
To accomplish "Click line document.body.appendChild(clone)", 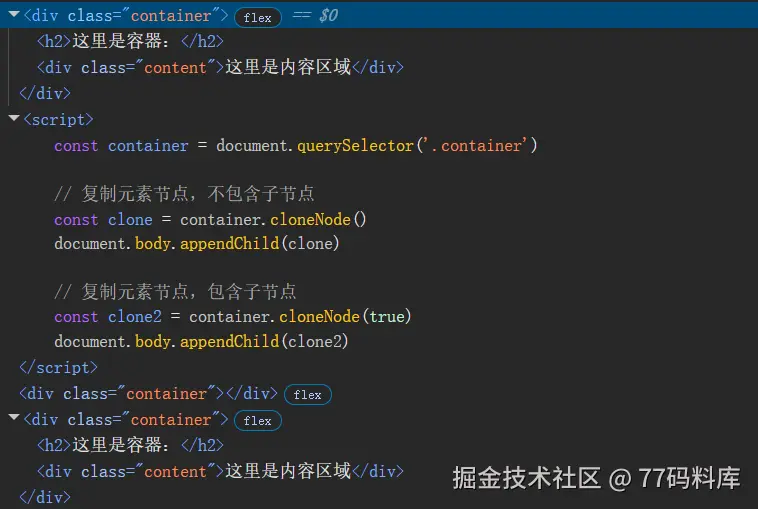I will [197, 244].
